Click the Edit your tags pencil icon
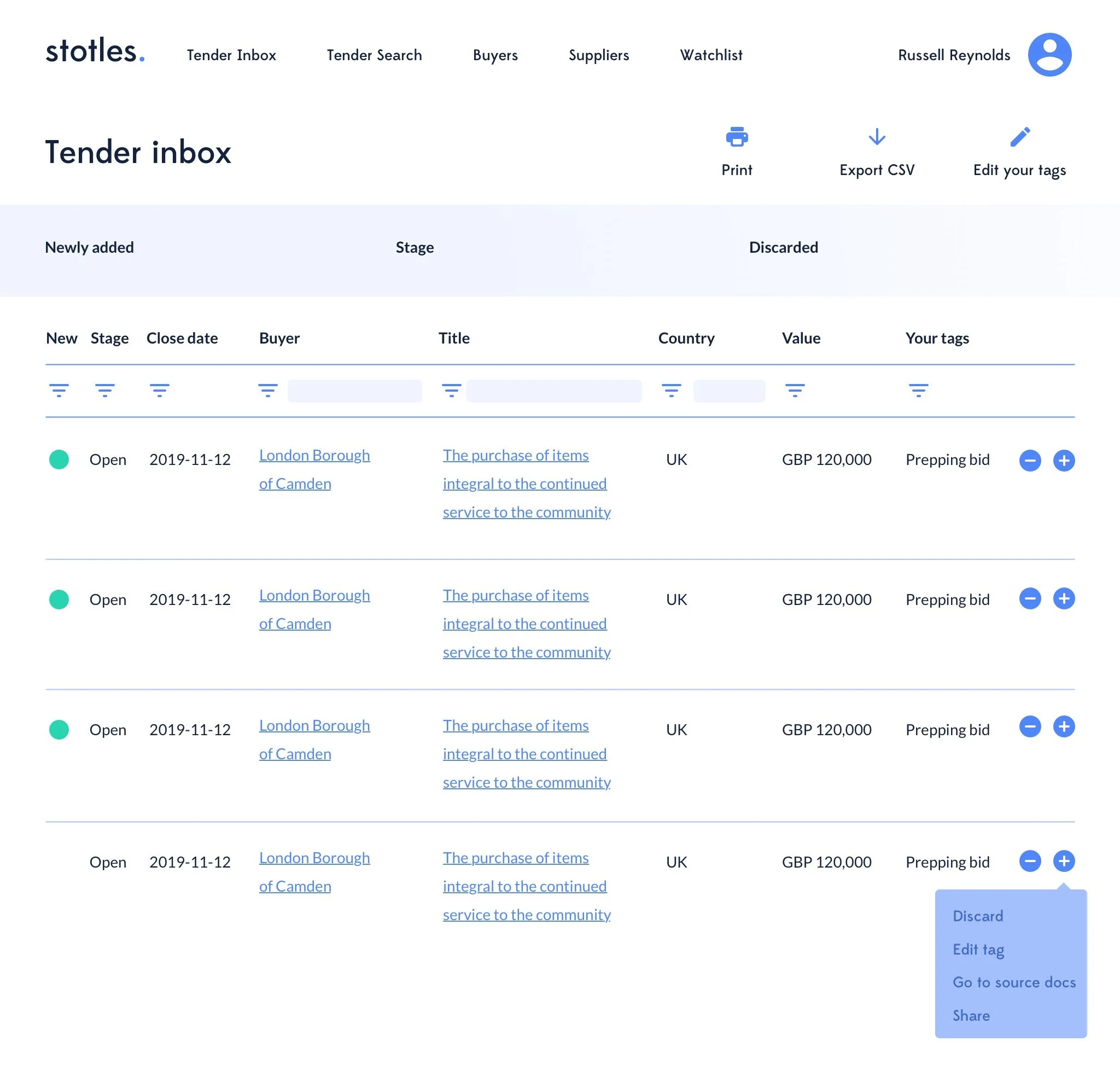 pyautogui.click(x=1019, y=137)
